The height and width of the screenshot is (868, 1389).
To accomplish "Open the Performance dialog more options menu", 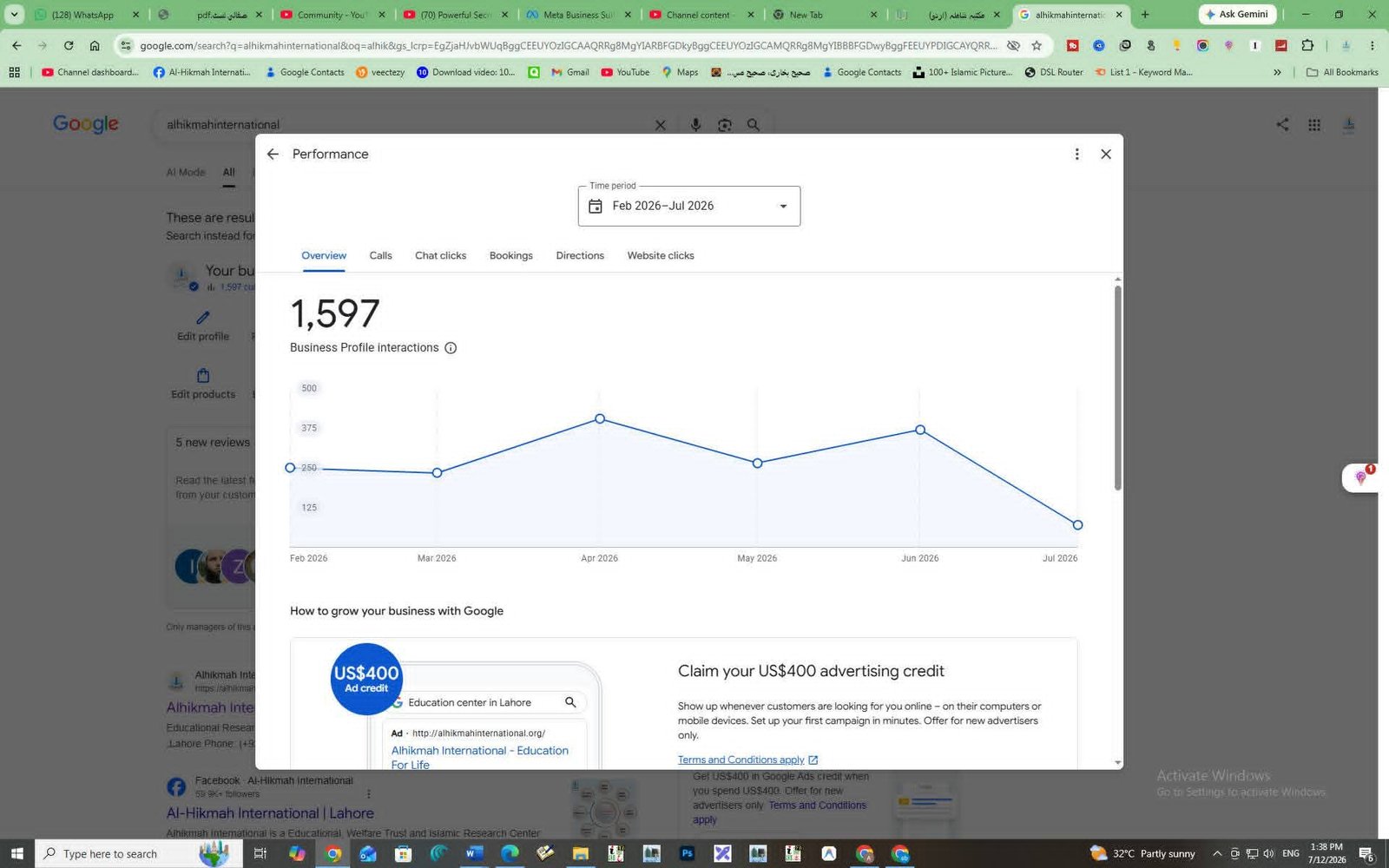I will [x=1076, y=154].
